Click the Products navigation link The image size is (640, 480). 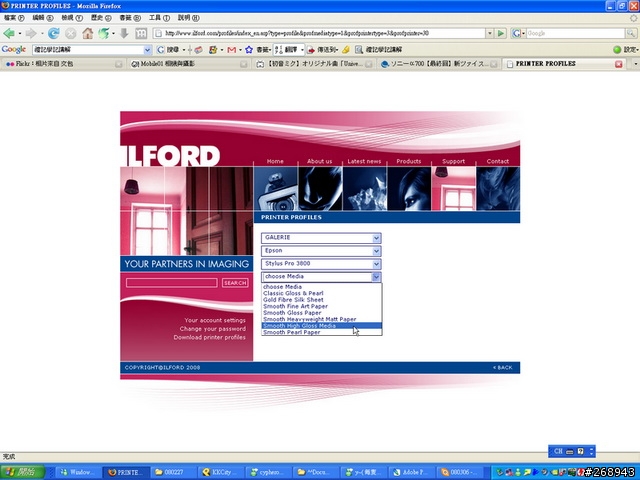coord(409,161)
